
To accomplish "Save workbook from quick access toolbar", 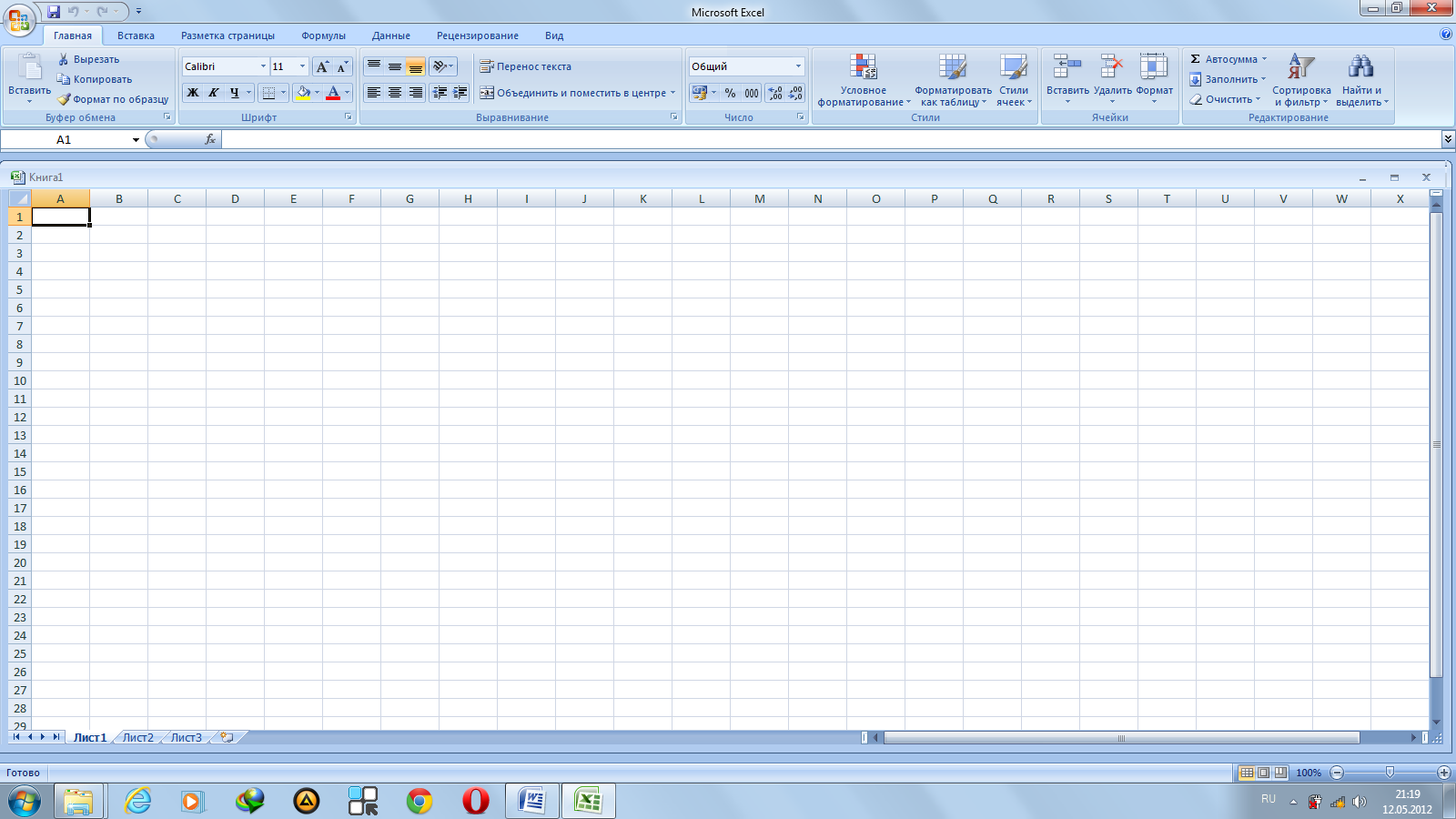I will (54, 12).
